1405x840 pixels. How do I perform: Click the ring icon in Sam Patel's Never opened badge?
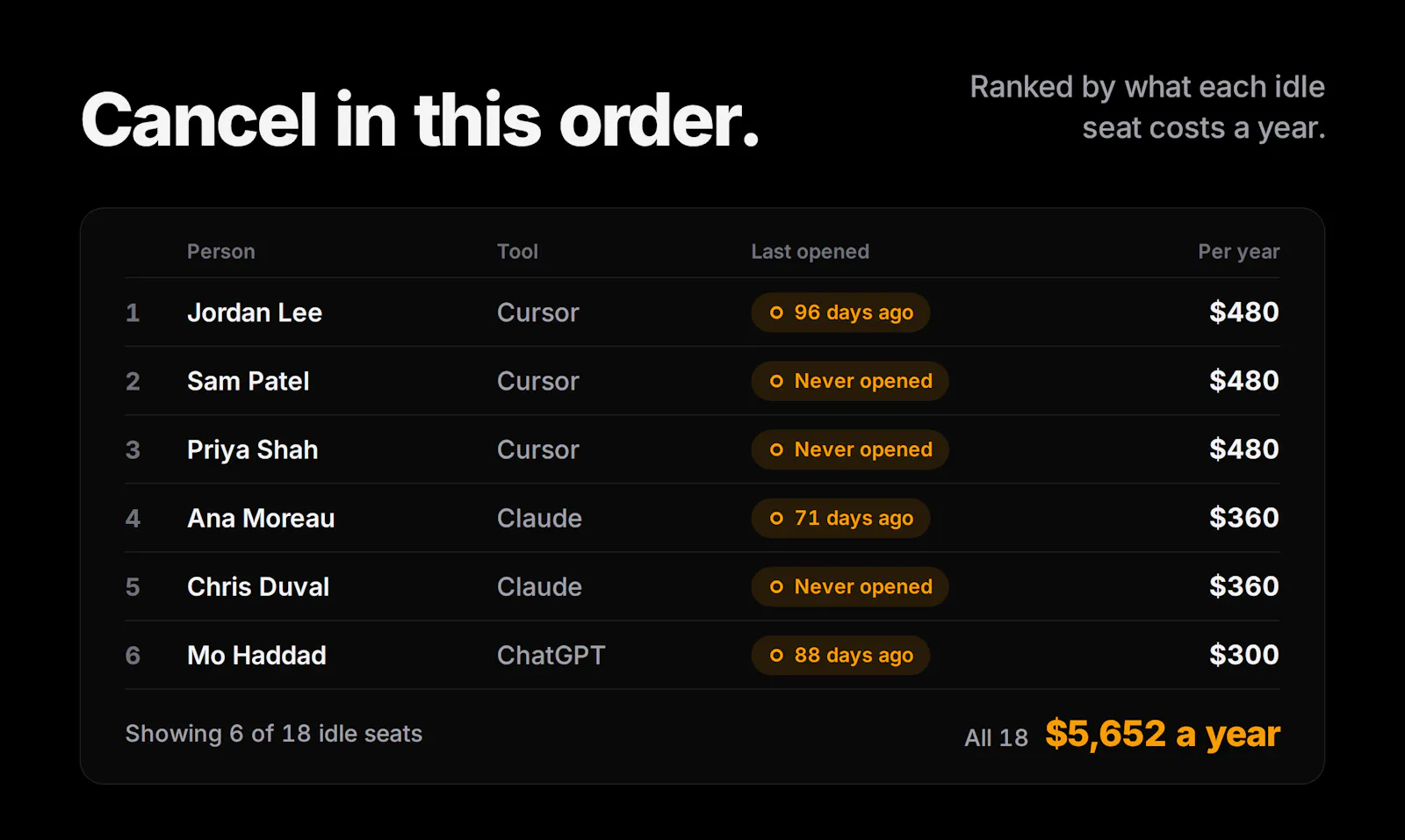pyautogui.click(x=776, y=381)
